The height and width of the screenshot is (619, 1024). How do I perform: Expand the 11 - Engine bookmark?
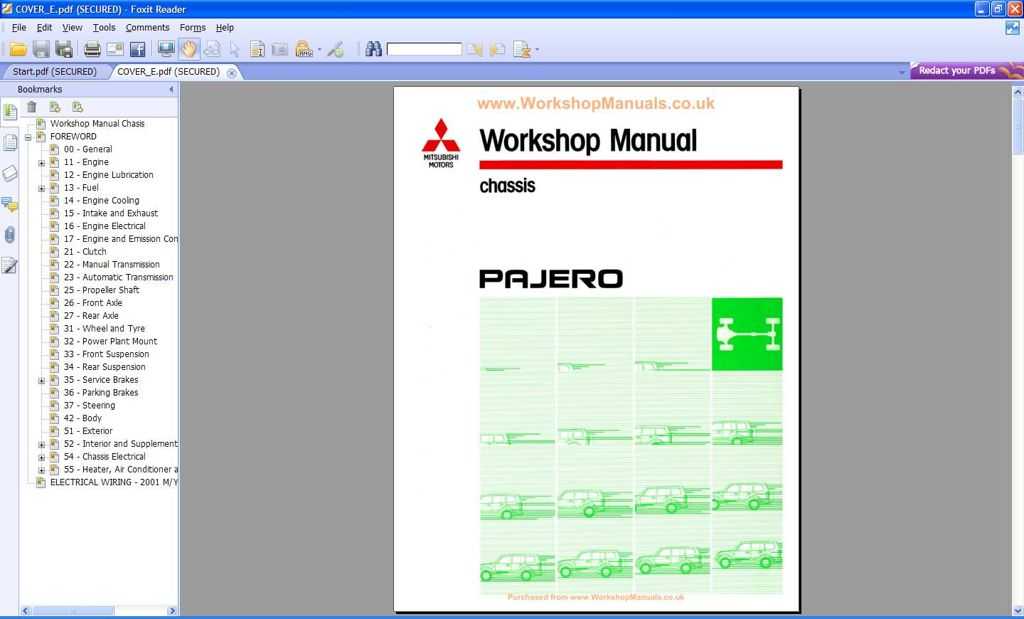click(x=42, y=163)
